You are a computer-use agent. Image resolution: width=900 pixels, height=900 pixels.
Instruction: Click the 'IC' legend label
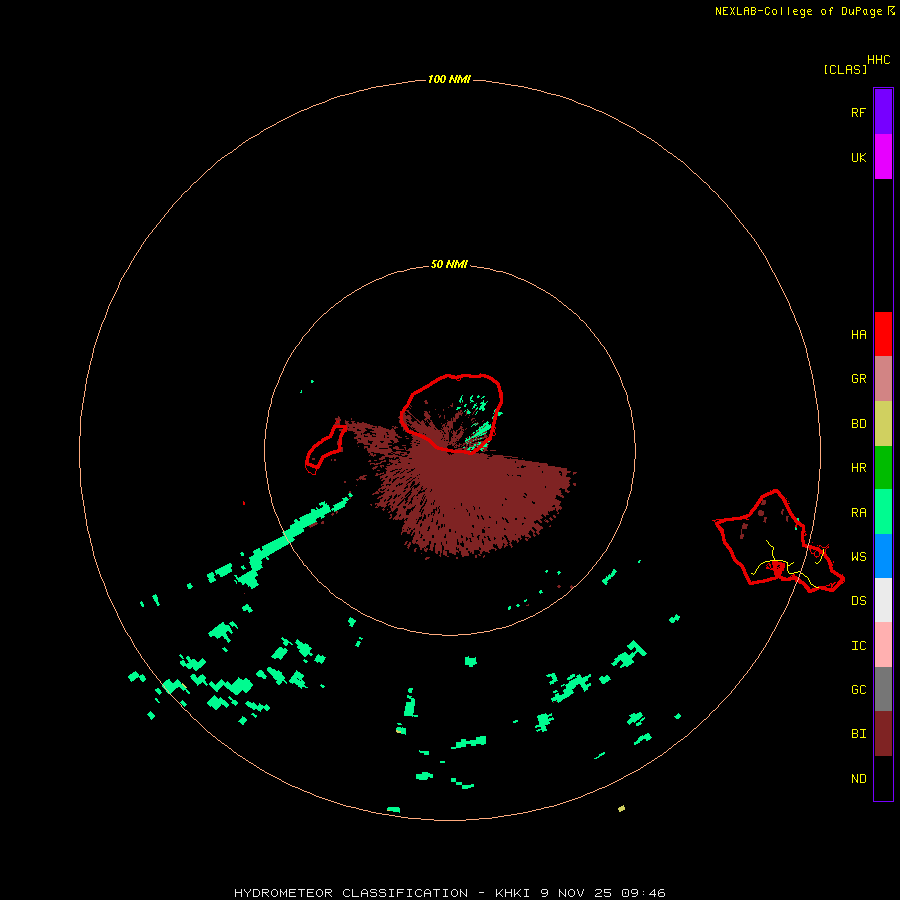[859, 646]
